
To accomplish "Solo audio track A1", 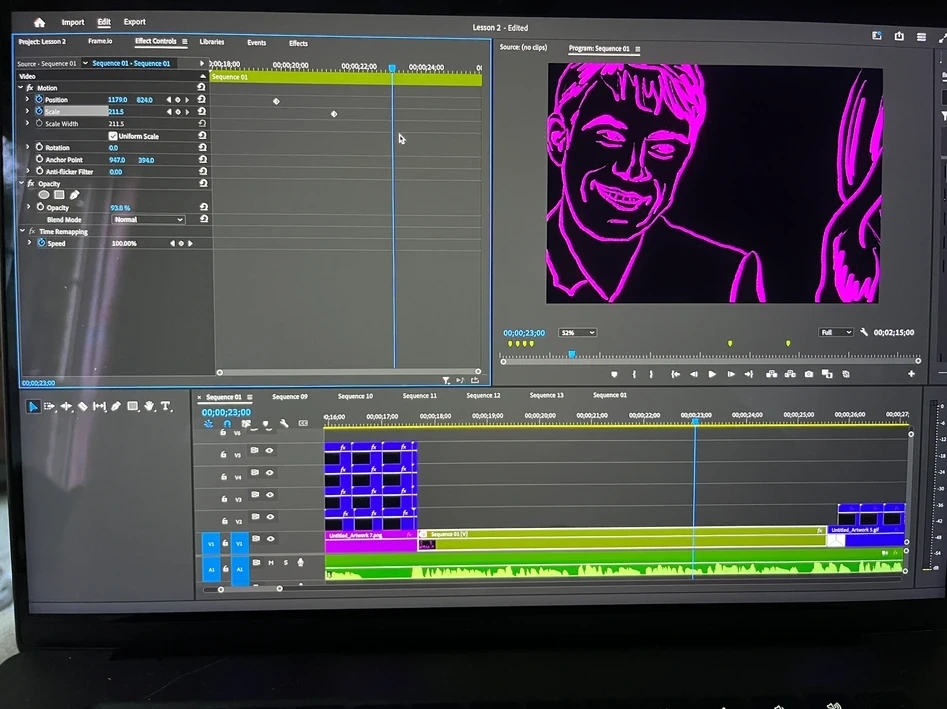I will point(286,563).
